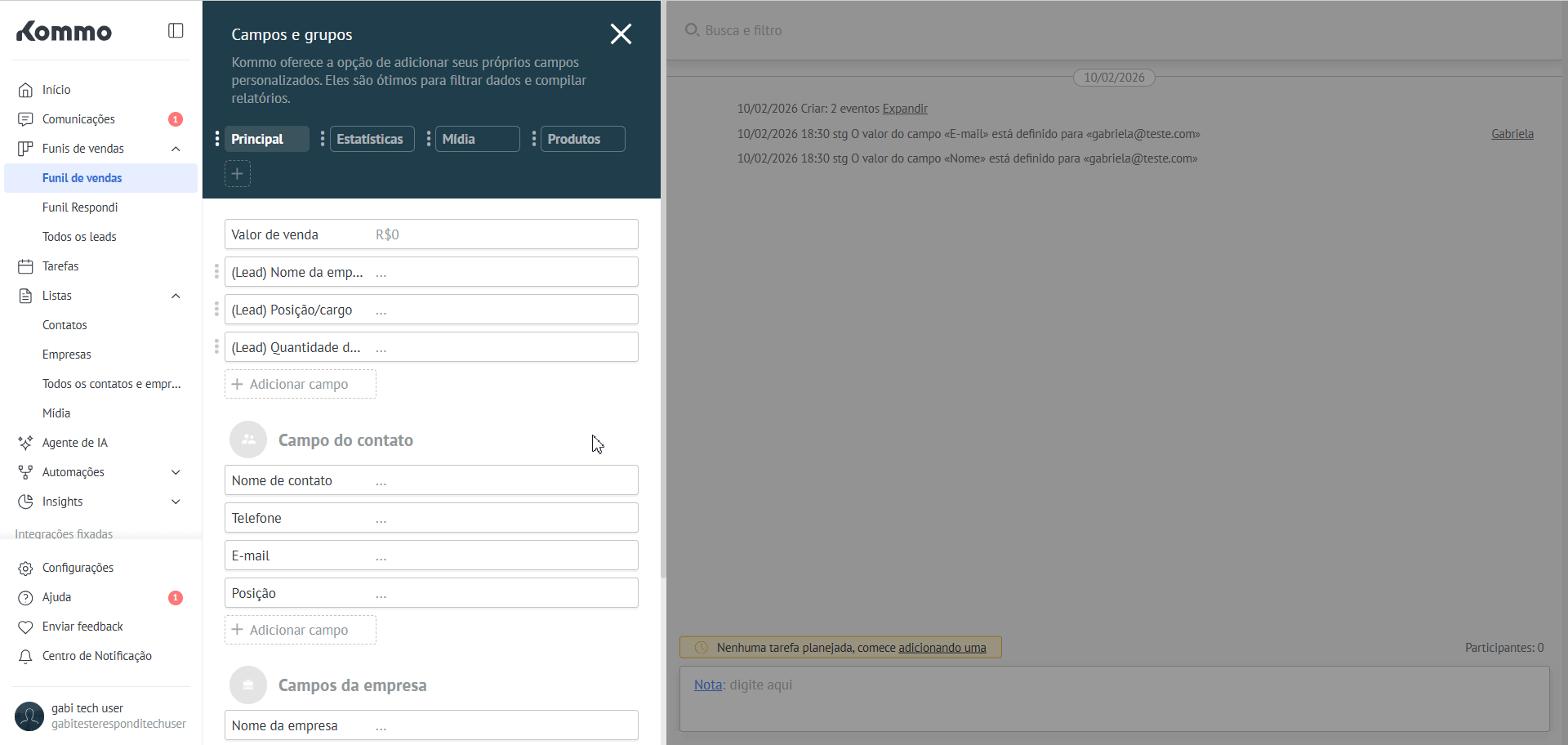Viewport: 1568px width, 745px height.
Task: Collapse the Funis de vendas section
Action: 176,149
